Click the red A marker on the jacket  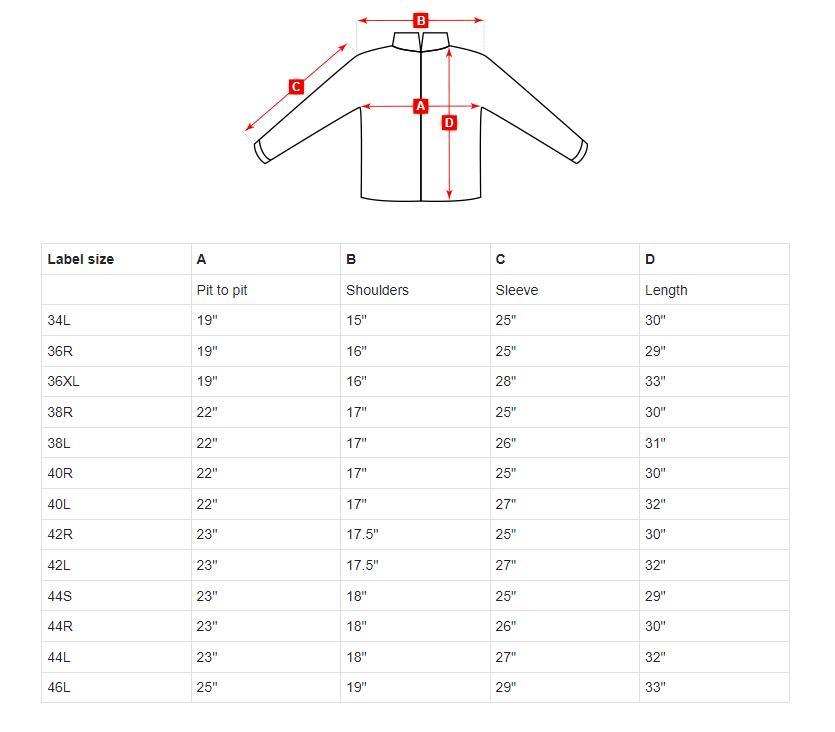pyautogui.click(x=421, y=106)
